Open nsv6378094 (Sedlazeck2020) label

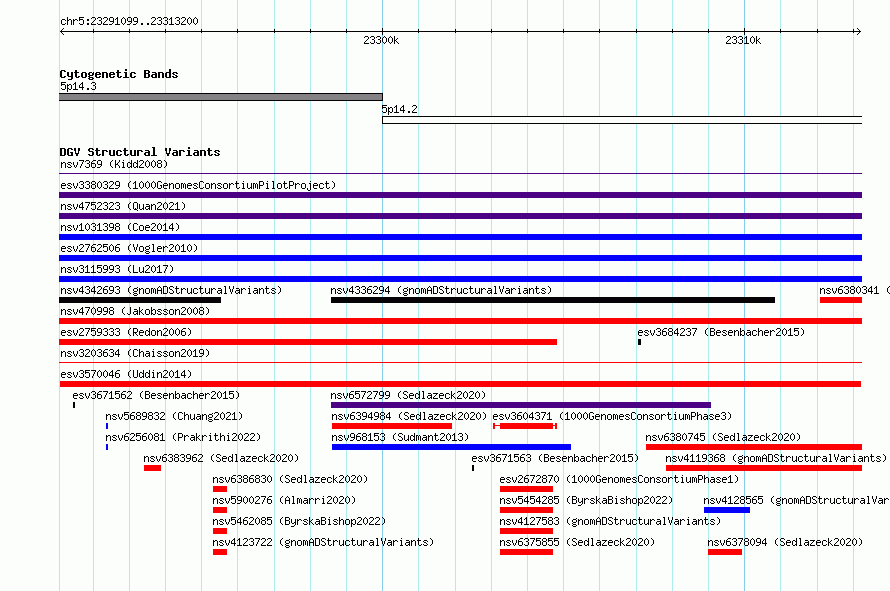tap(785, 543)
